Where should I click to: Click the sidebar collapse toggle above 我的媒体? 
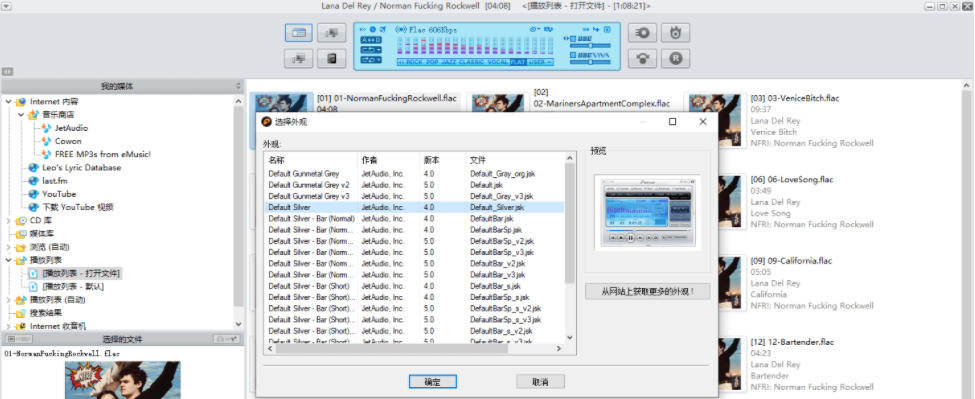[7, 71]
